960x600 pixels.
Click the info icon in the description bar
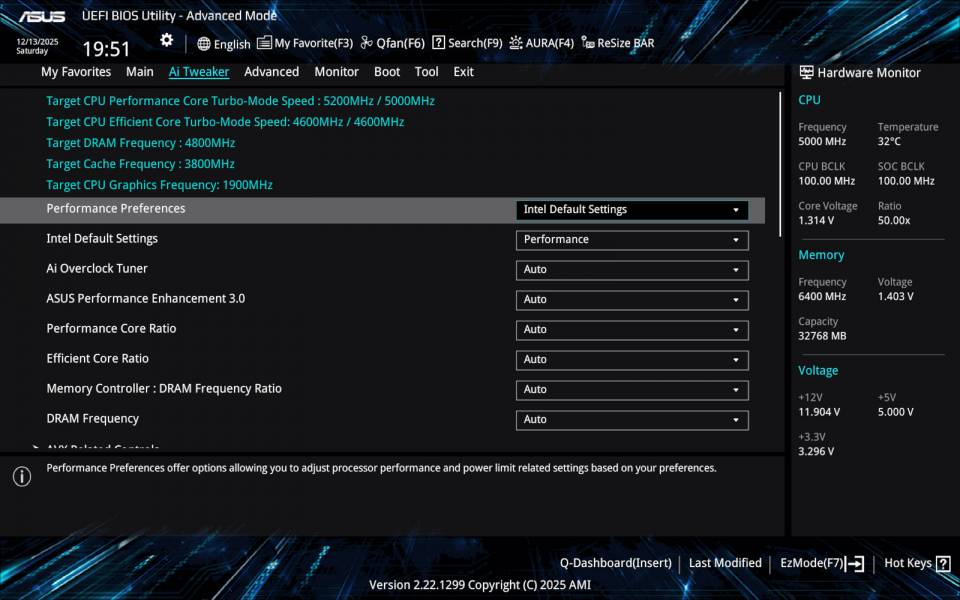click(21, 476)
